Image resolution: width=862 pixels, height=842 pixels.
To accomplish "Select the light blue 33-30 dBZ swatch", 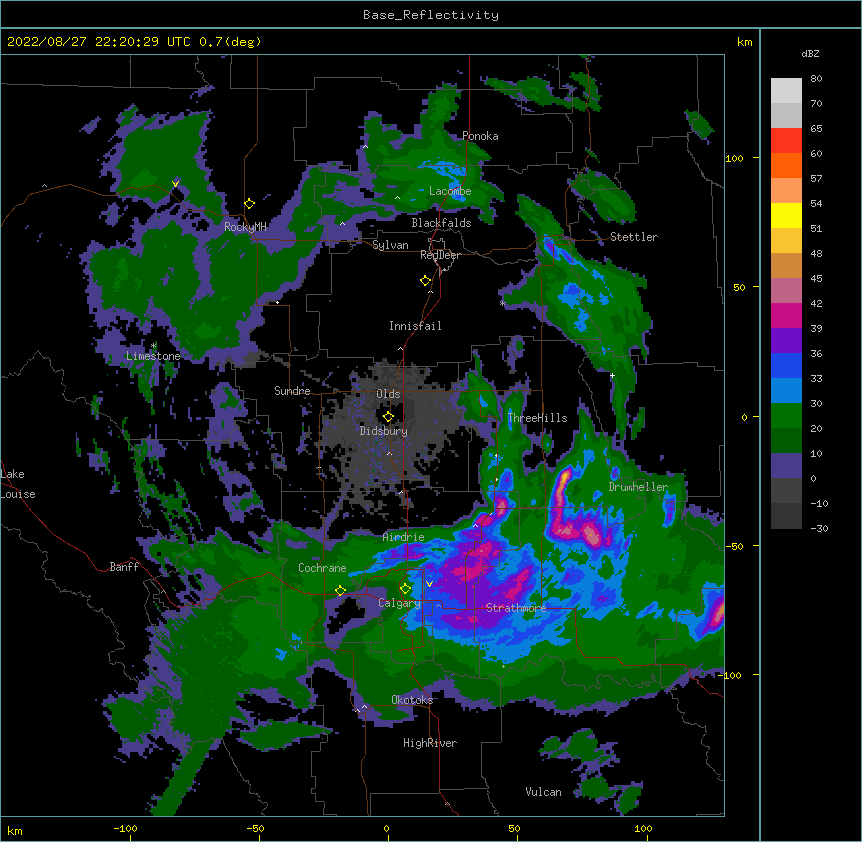I will [786, 391].
